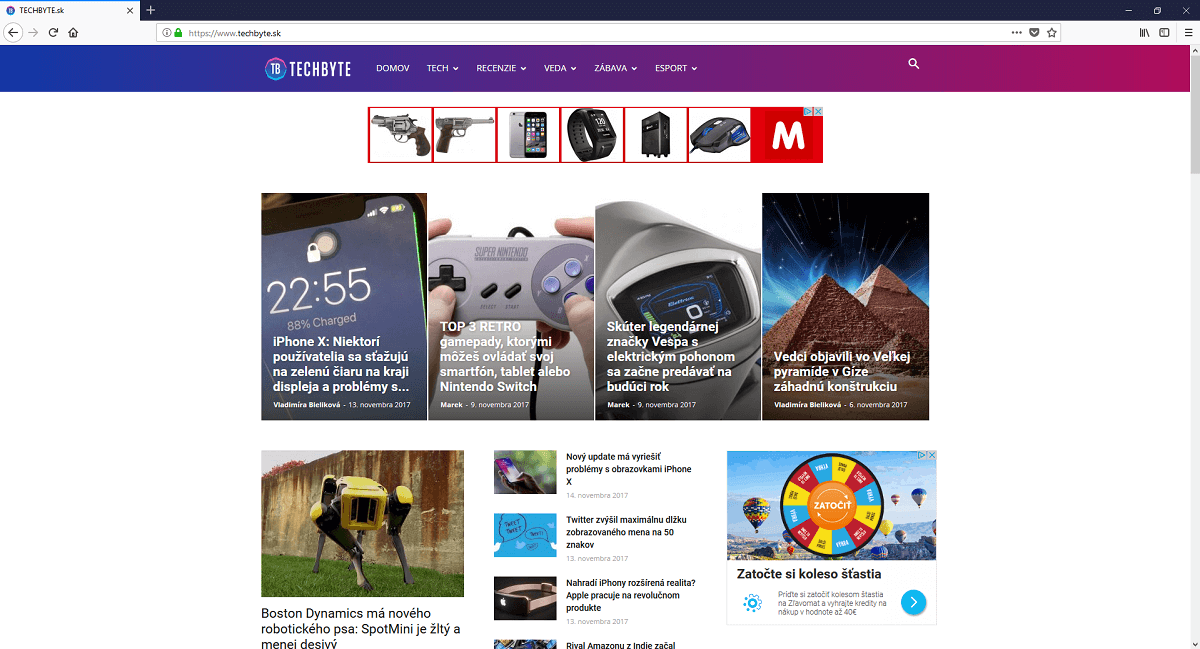The image size is (1200, 649).
Task: Click the browser Back arrow button
Action: coord(13,32)
